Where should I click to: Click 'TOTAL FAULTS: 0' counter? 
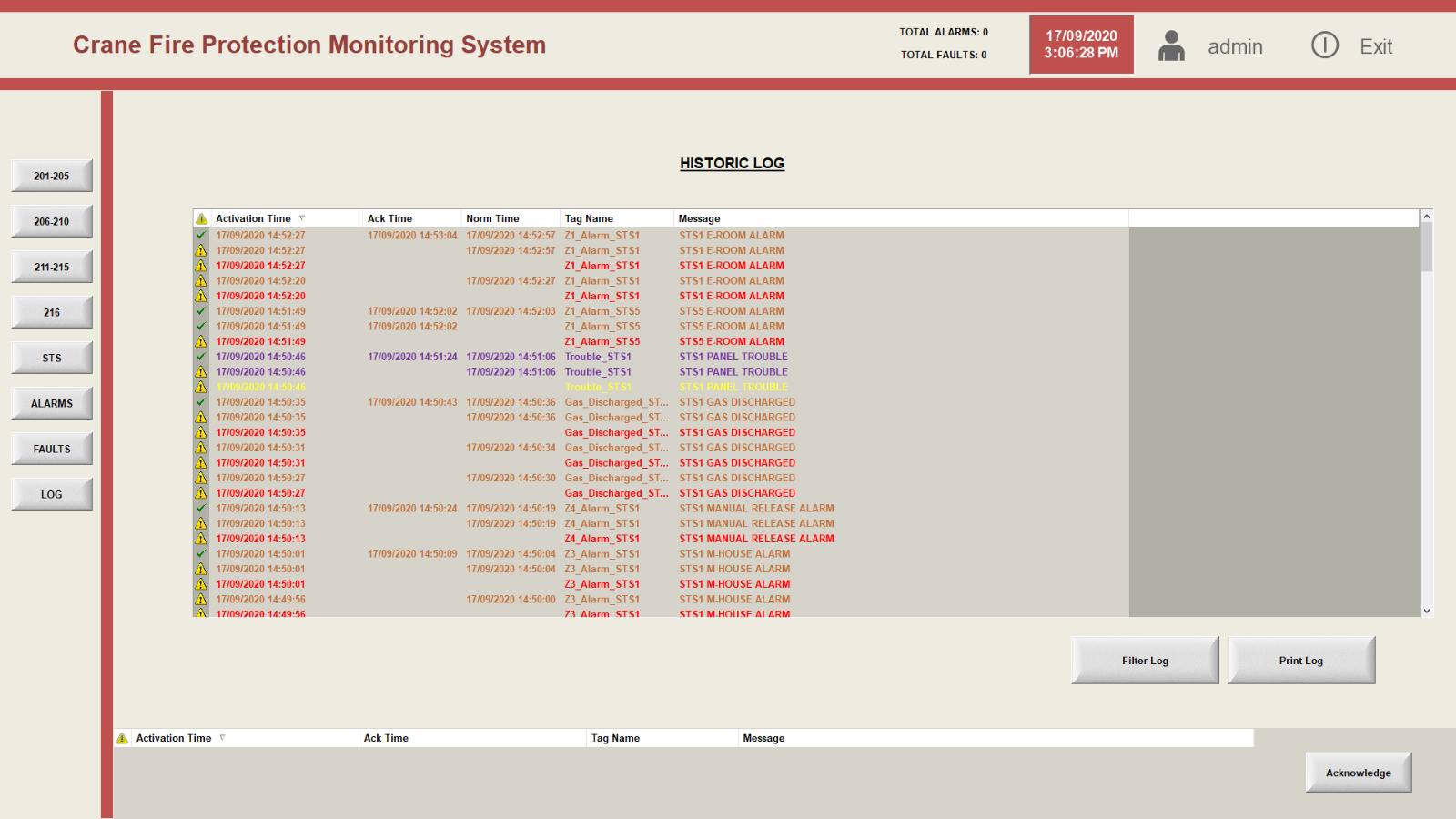point(944,55)
